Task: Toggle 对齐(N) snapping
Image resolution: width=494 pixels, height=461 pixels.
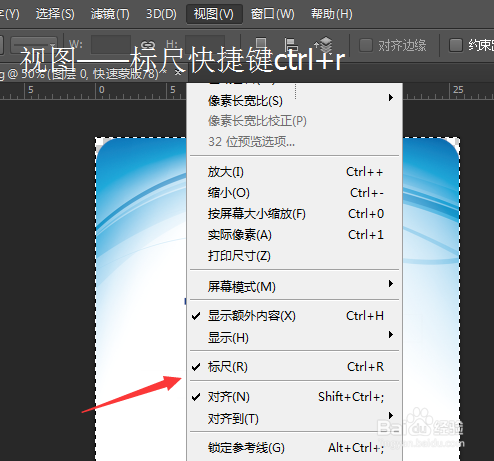Action: [x=295, y=397]
